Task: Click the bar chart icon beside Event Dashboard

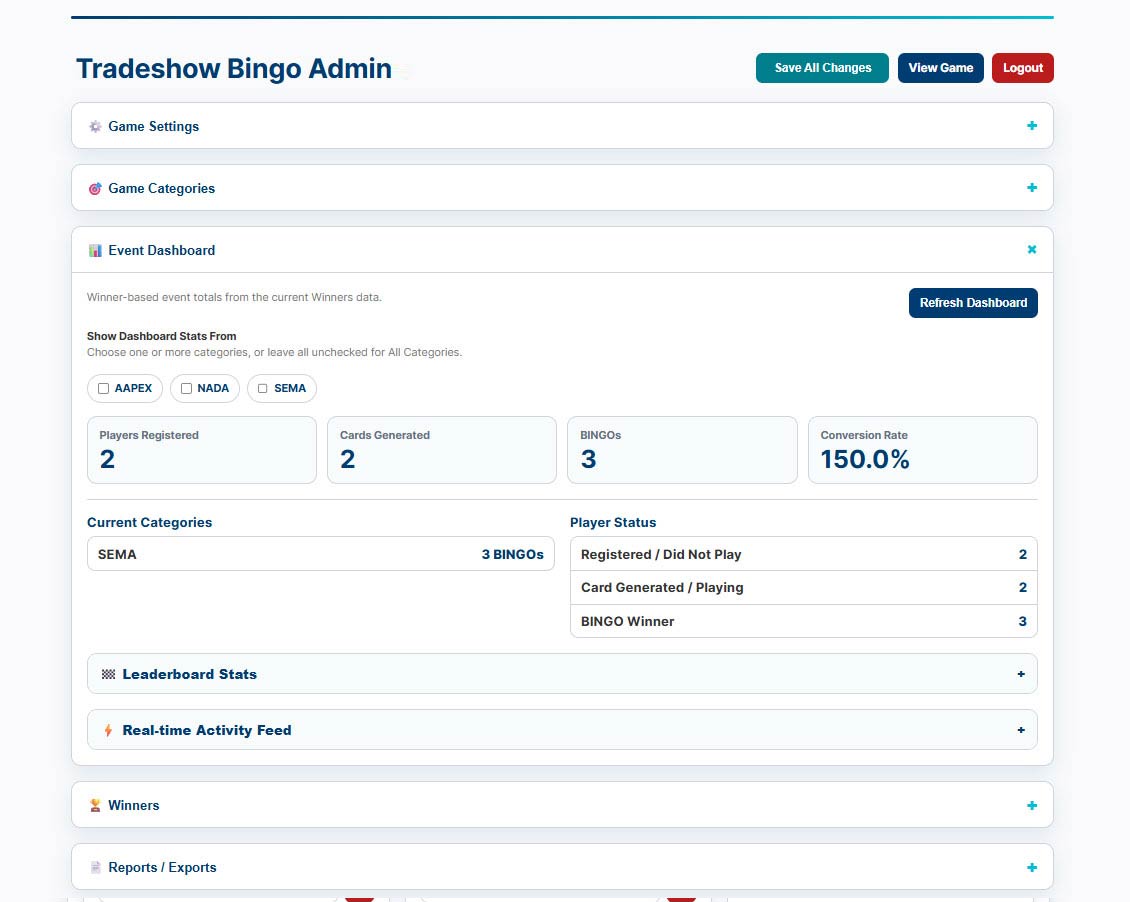Action: (95, 251)
